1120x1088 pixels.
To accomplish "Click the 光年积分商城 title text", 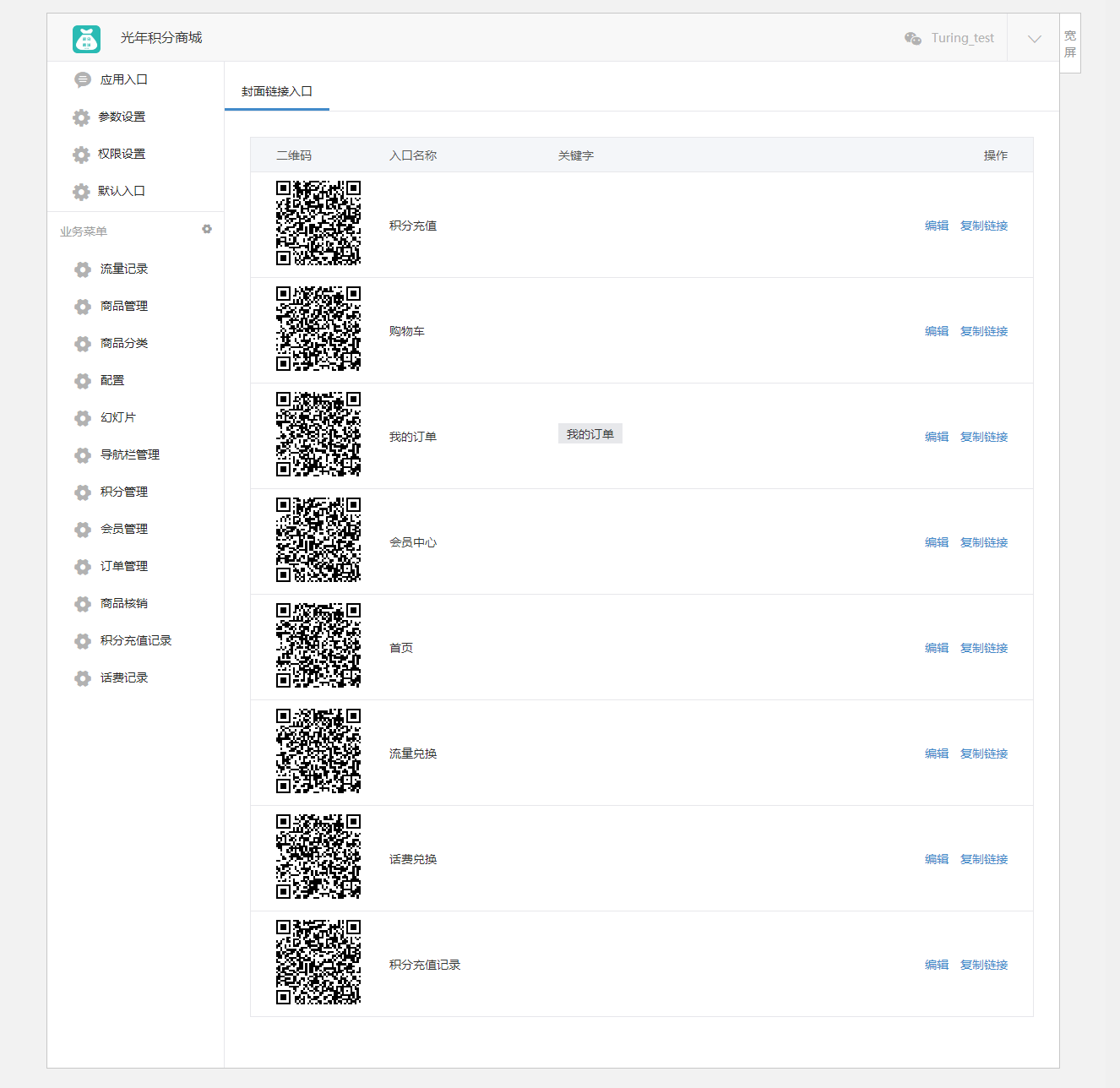I will coord(161,38).
